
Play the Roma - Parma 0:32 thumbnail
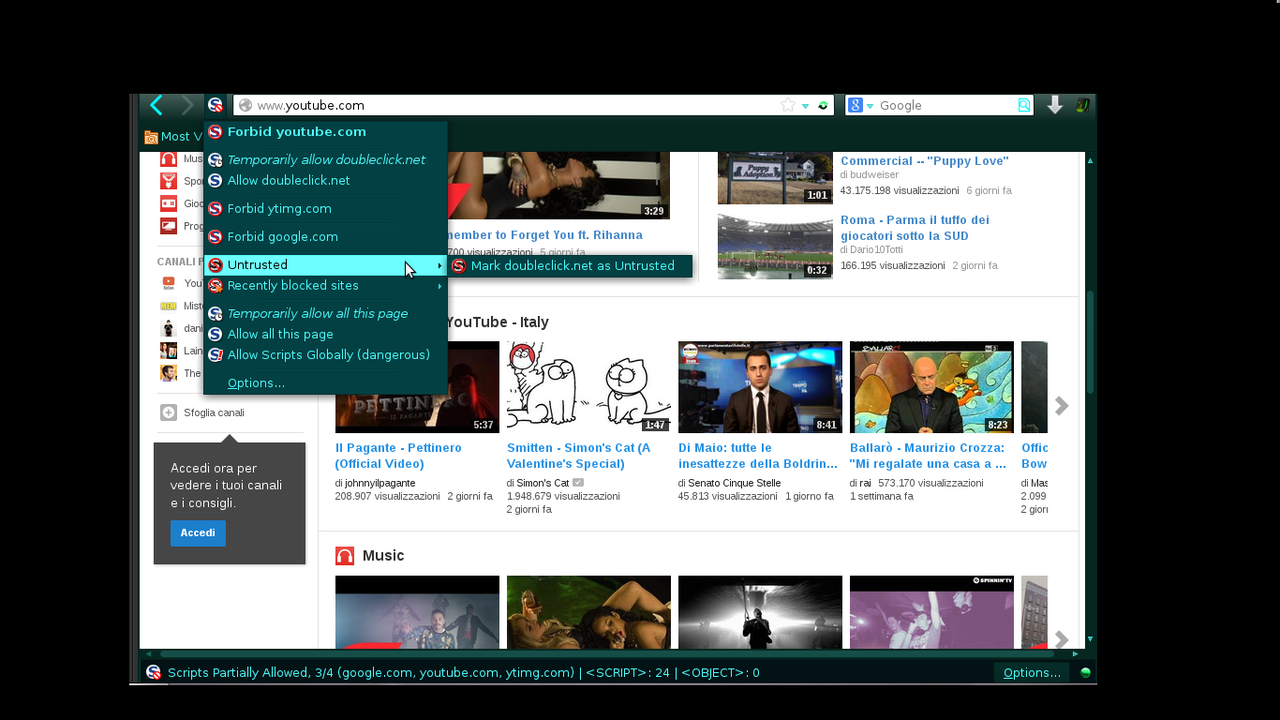tap(775, 246)
